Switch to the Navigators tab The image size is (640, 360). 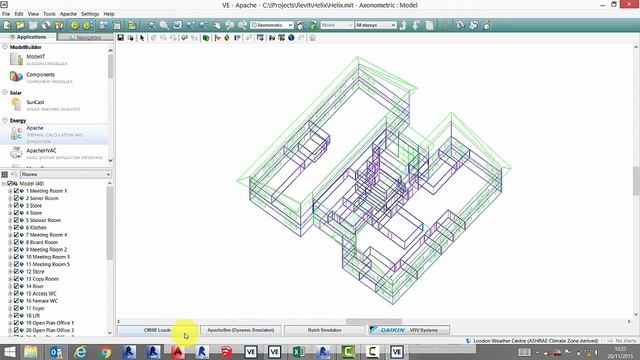point(85,38)
